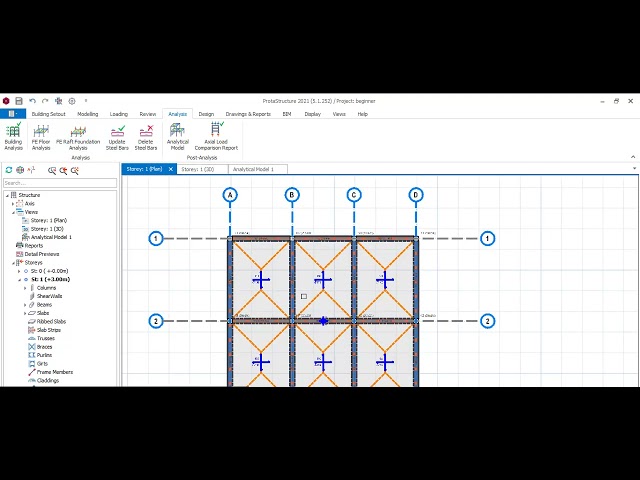Viewport: 640px width, 480px height.
Task: Switch to the Building Setout ribbon tab
Action: click(49, 114)
